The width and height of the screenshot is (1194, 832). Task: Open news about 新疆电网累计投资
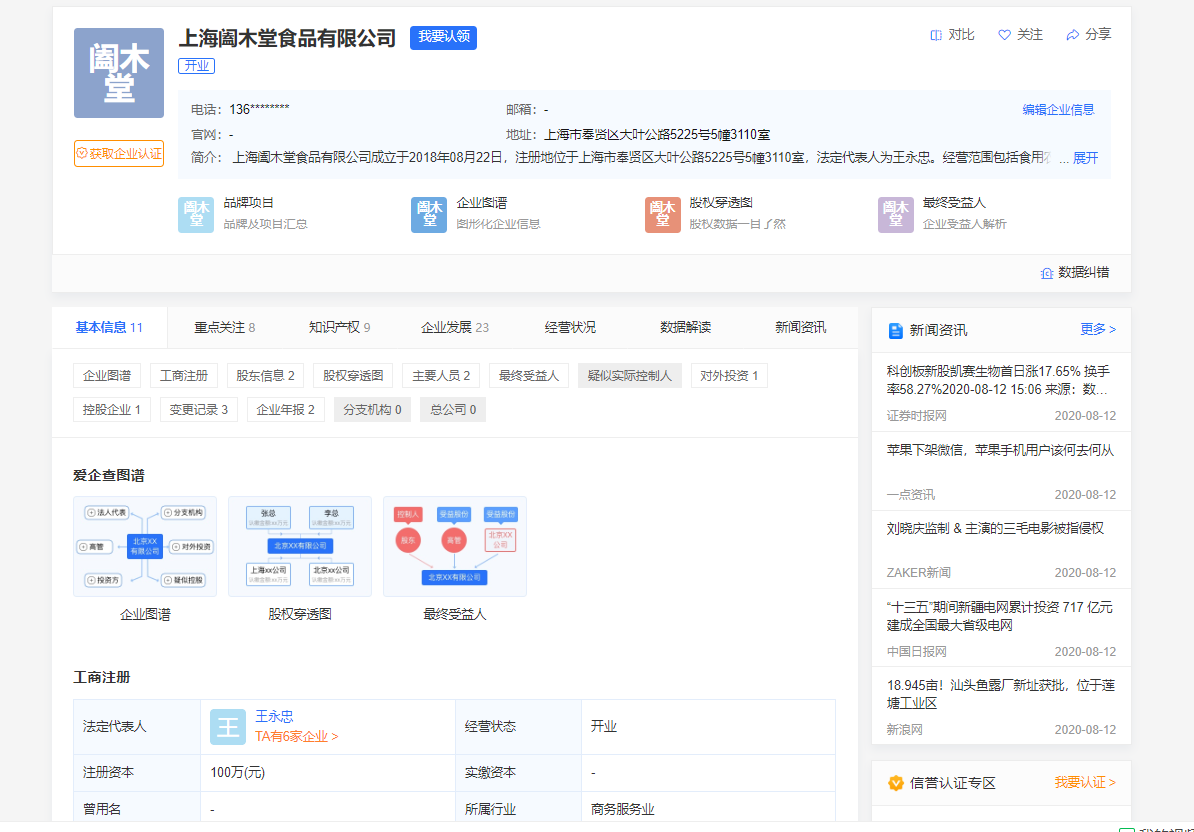click(1000, 617)
